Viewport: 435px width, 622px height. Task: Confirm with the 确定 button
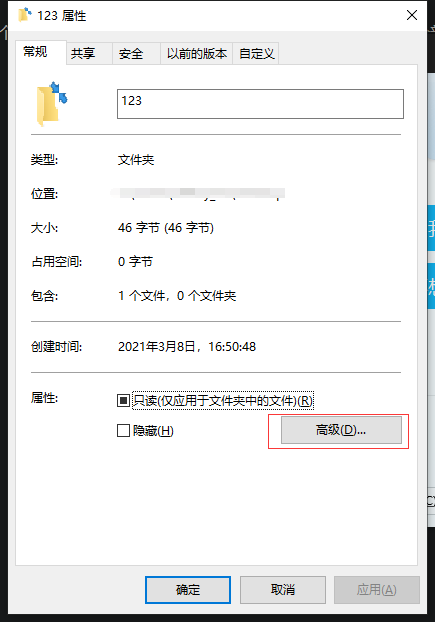tap(188, 590)
